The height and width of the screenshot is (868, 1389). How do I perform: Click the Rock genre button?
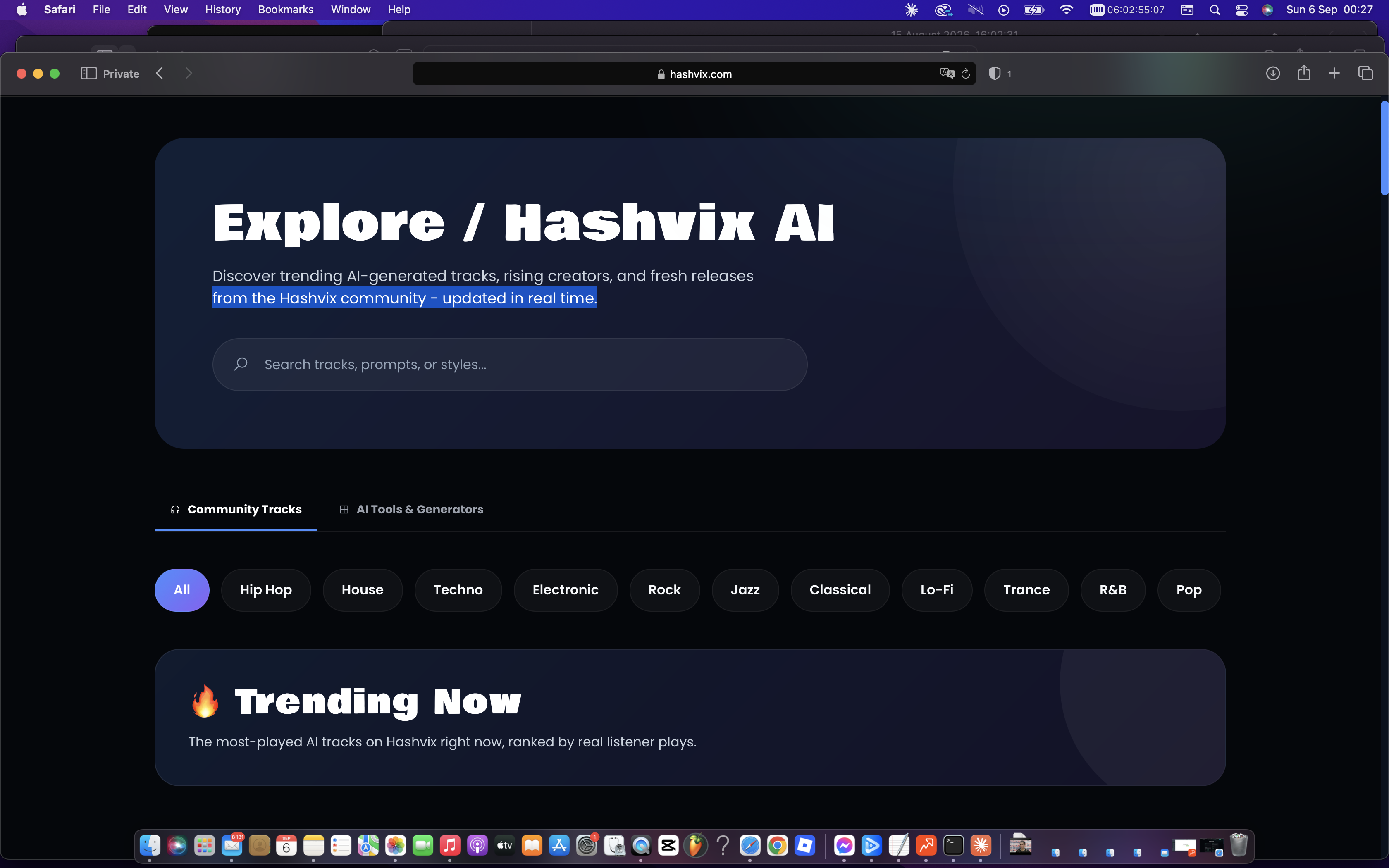(665, 590)
